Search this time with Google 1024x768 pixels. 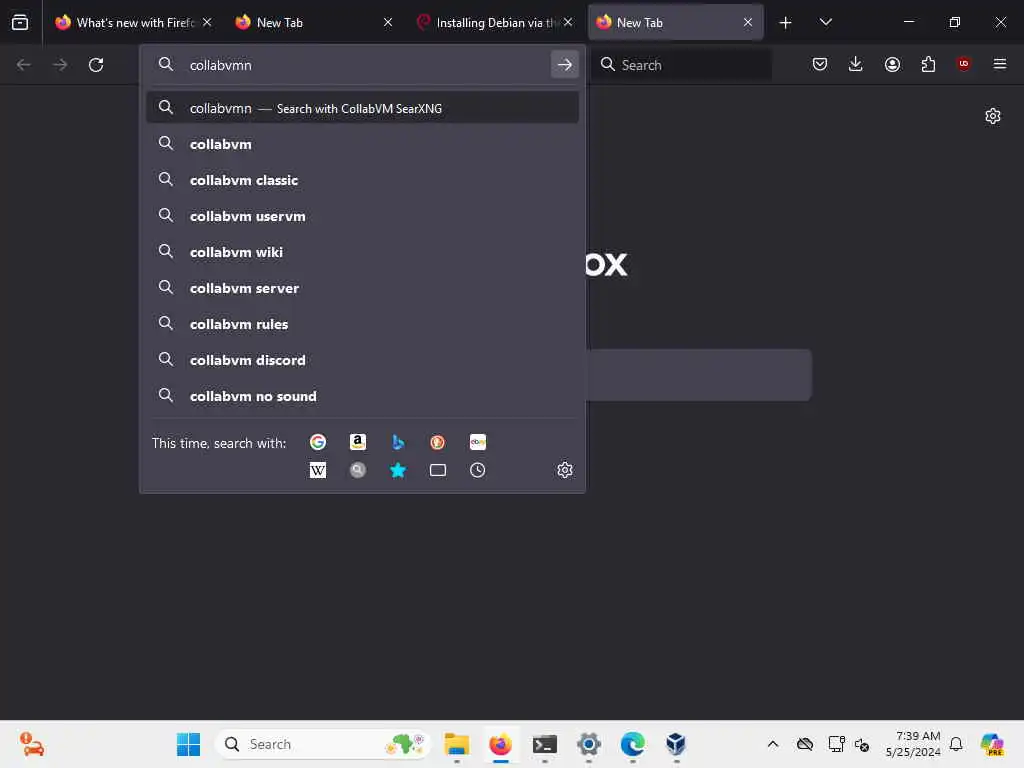click(x=318, y=442)
